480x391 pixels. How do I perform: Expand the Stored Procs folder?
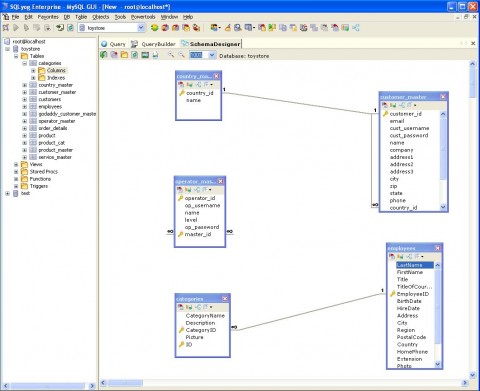tap(16, 172)
